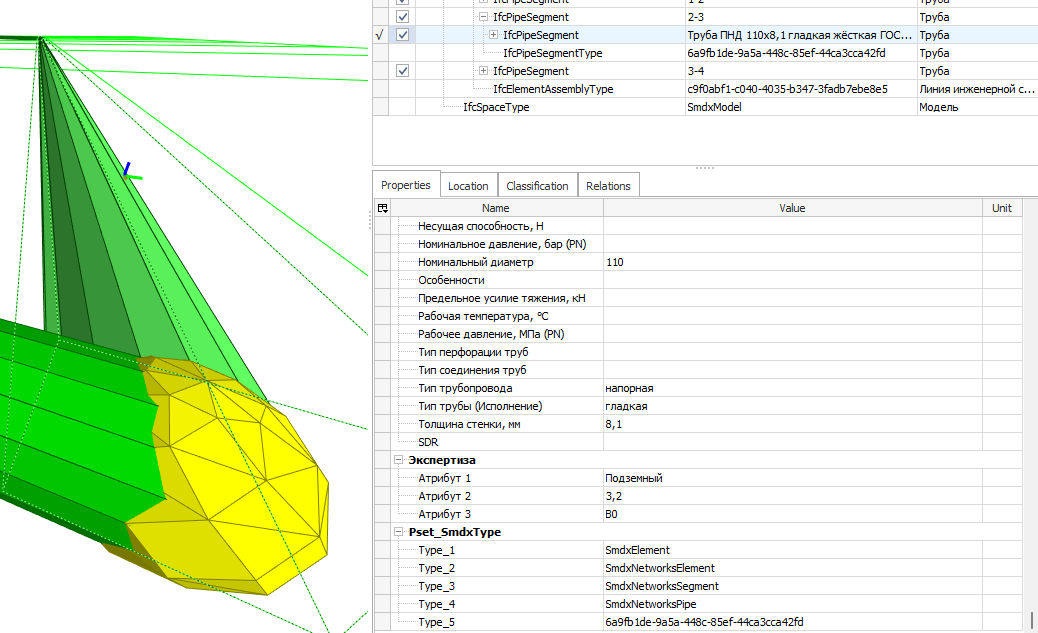The image size is (1038, 633).
Task: Expand the IfcPipeSegment 3-4 tree node
Action: pos(484,71)
